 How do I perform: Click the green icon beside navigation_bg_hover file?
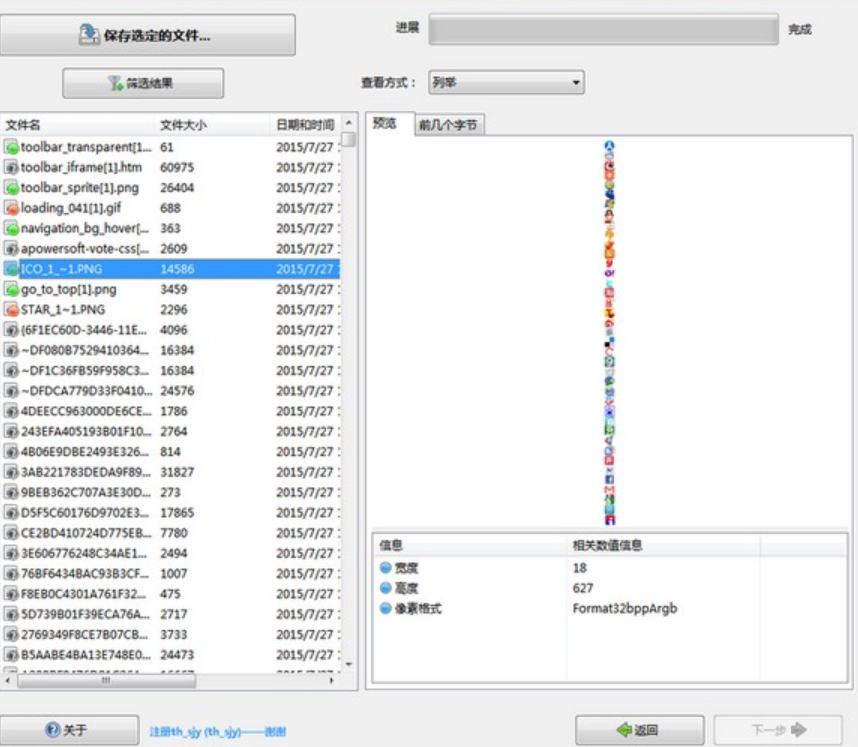tap(12, 229)
